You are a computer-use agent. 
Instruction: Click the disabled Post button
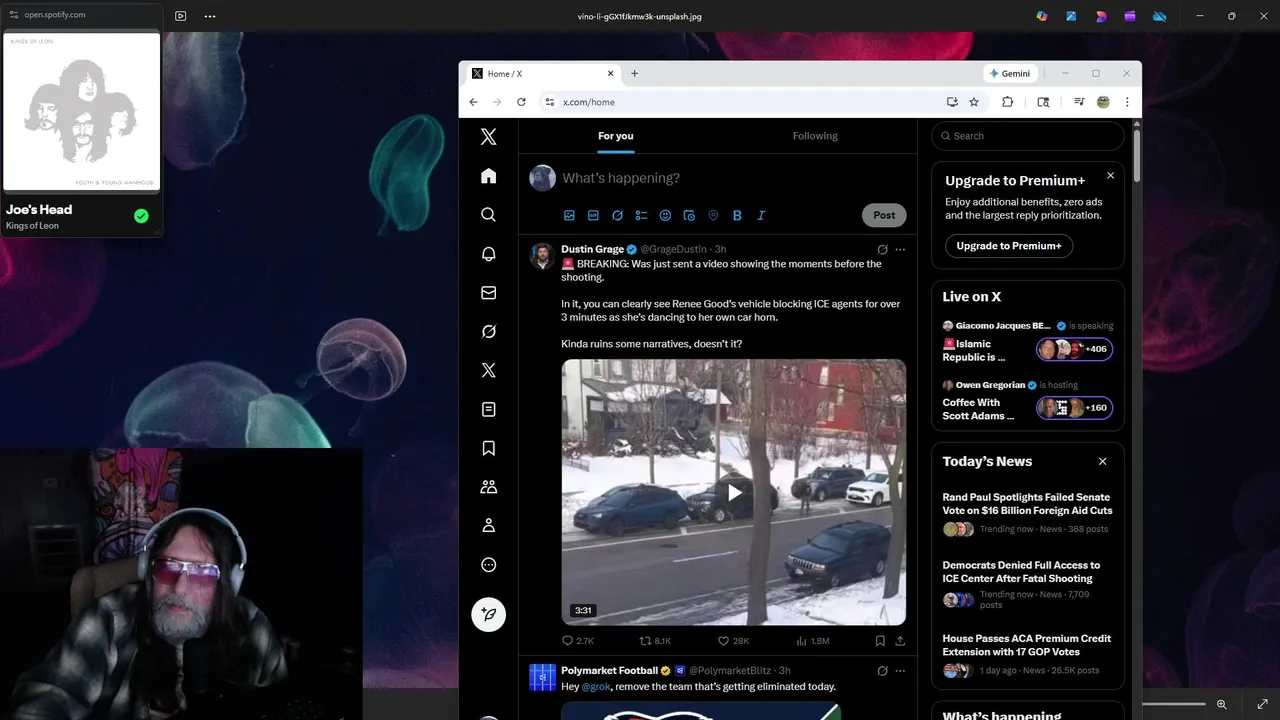tap(884, 215)
